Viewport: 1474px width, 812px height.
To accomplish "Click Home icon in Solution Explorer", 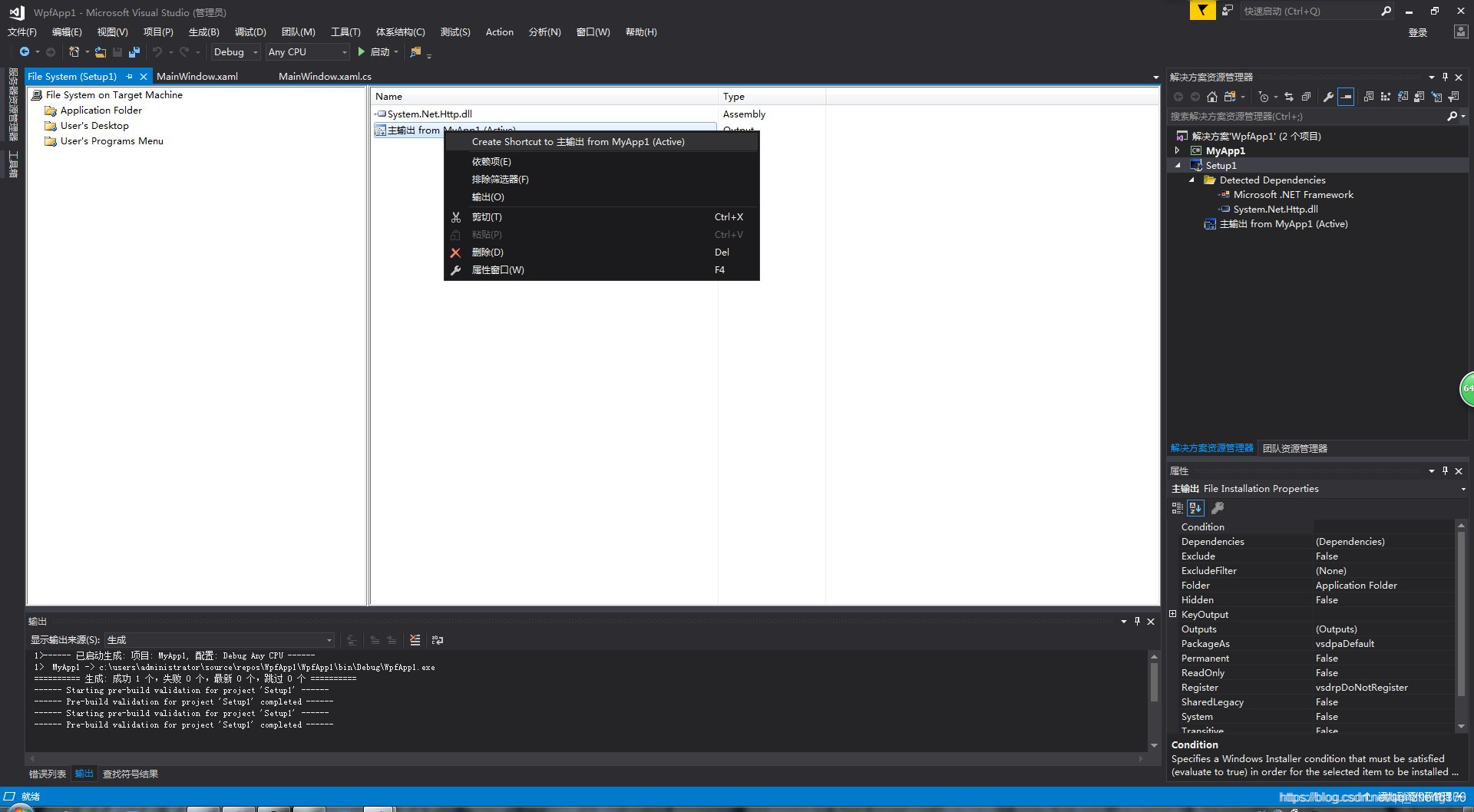I will tap(1212, 97).
